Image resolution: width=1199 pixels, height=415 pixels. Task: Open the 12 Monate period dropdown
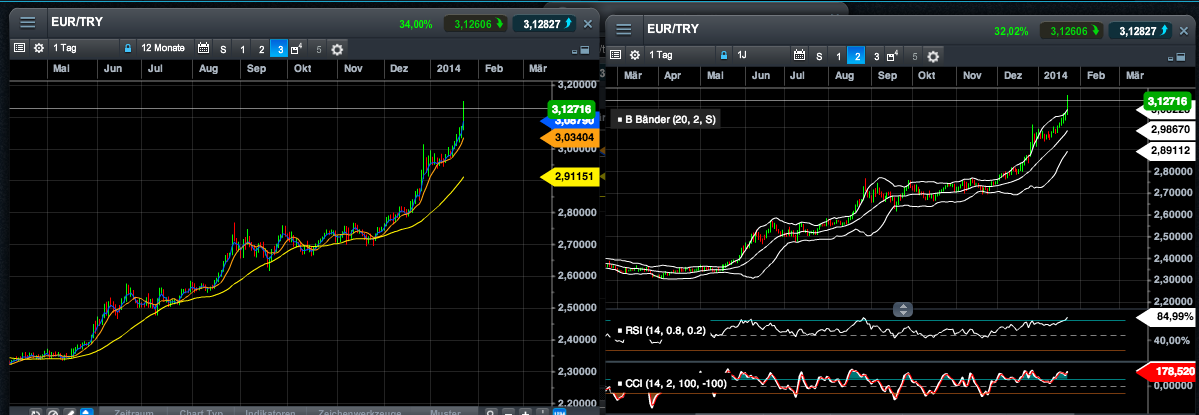161,48
